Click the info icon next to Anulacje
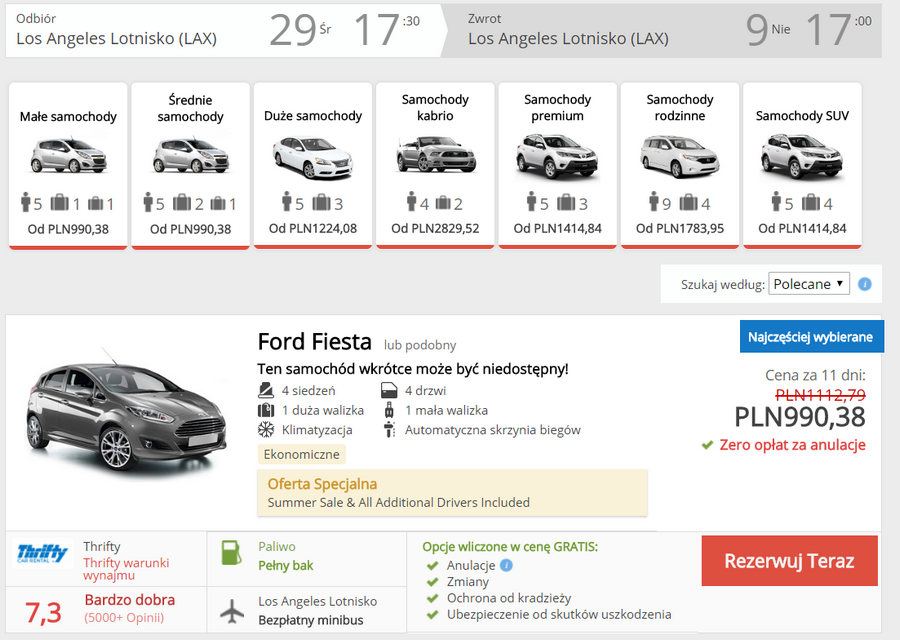The height and width of the screenshot is (640, 900). click(x=506, y=565)
